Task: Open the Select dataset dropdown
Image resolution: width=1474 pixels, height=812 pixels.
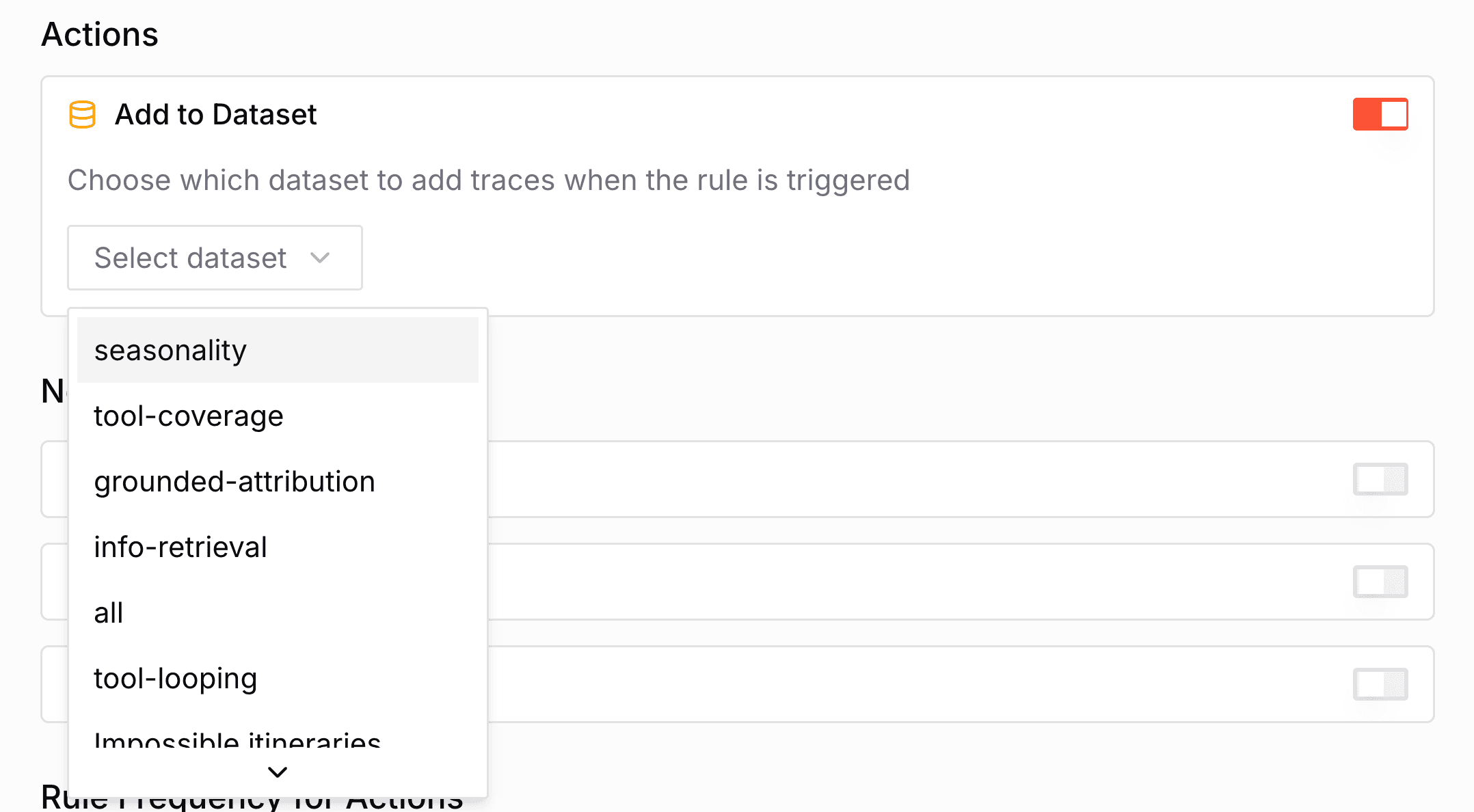Action: coord(214,258)
